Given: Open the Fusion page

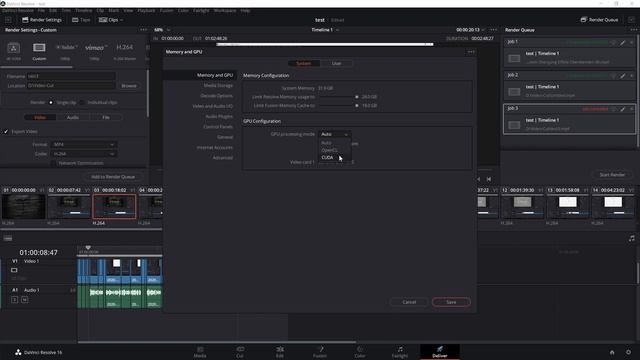Looking at the screenshot, I should point(320,352).
